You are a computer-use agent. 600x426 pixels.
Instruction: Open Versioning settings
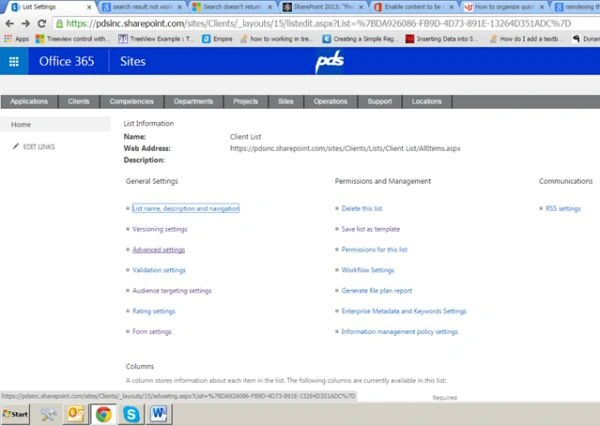click(160, 229)
